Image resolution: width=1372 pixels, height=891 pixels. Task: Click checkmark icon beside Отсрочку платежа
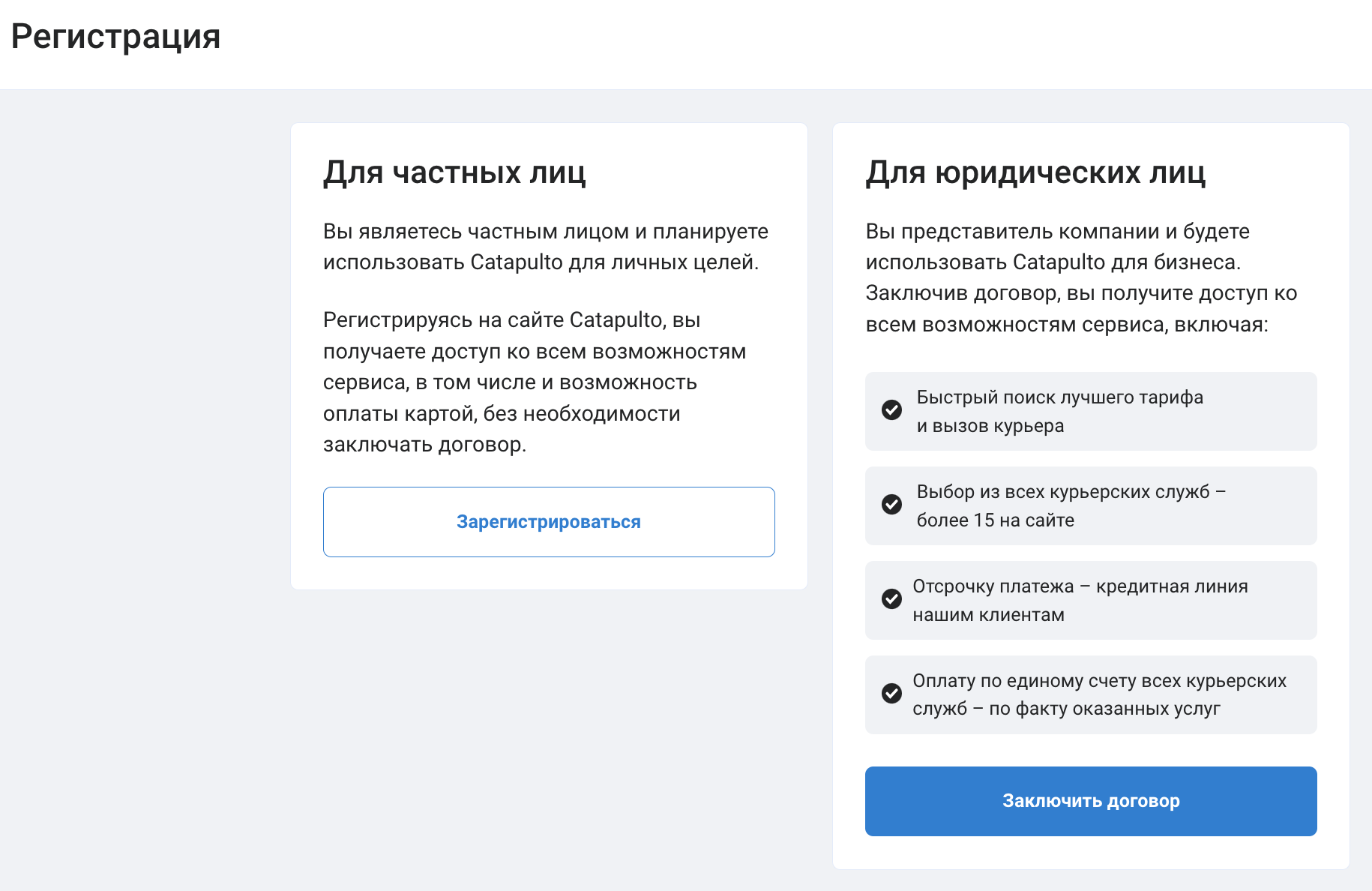click(x=891, y=599)
